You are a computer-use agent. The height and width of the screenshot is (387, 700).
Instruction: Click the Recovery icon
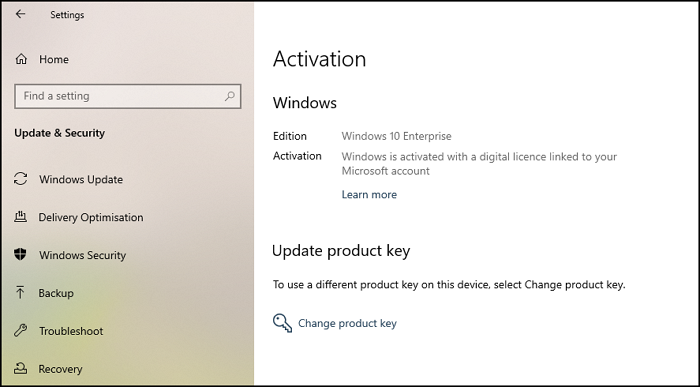point(21,369)
